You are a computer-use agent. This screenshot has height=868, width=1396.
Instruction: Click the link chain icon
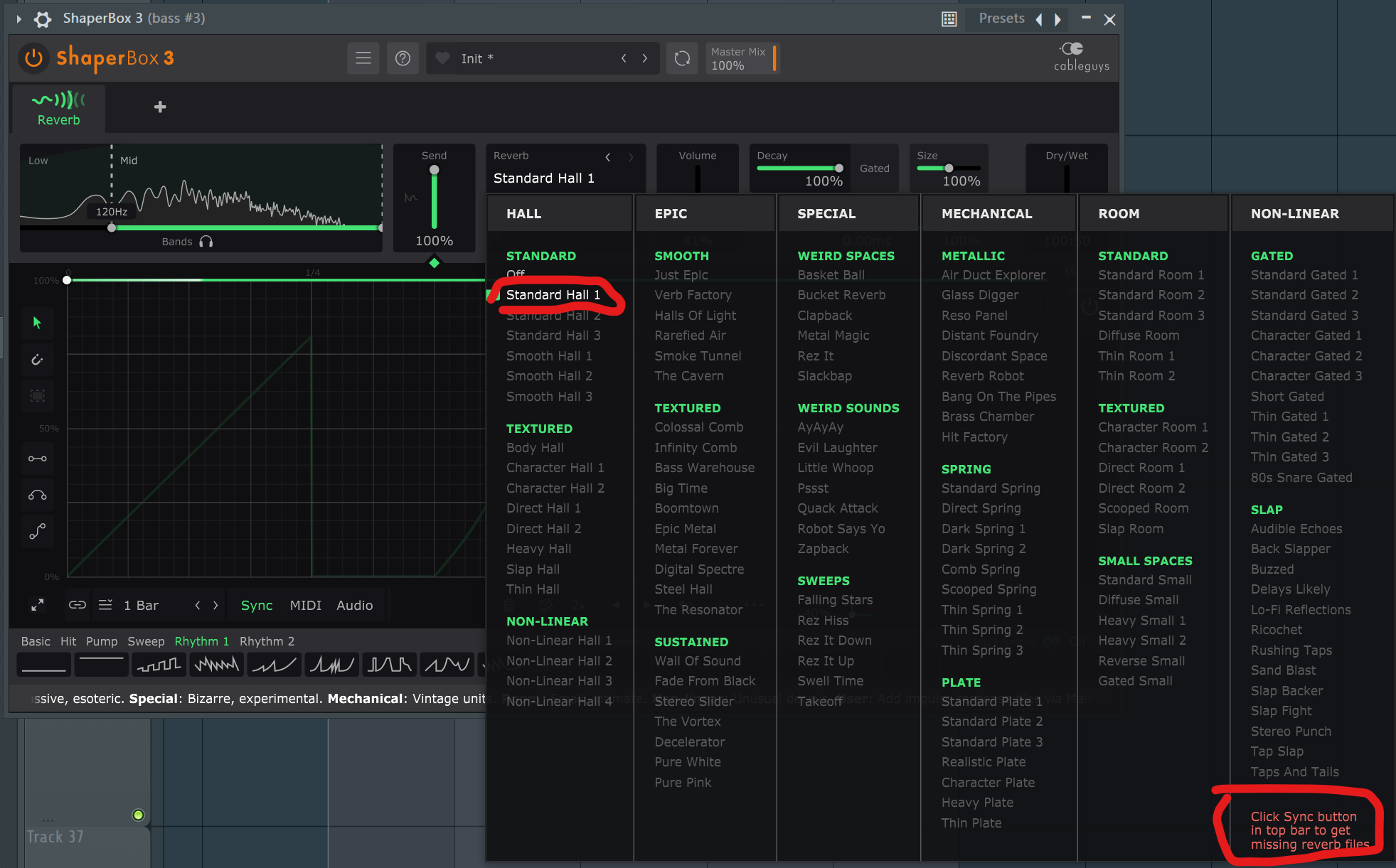tap(77, 605)
